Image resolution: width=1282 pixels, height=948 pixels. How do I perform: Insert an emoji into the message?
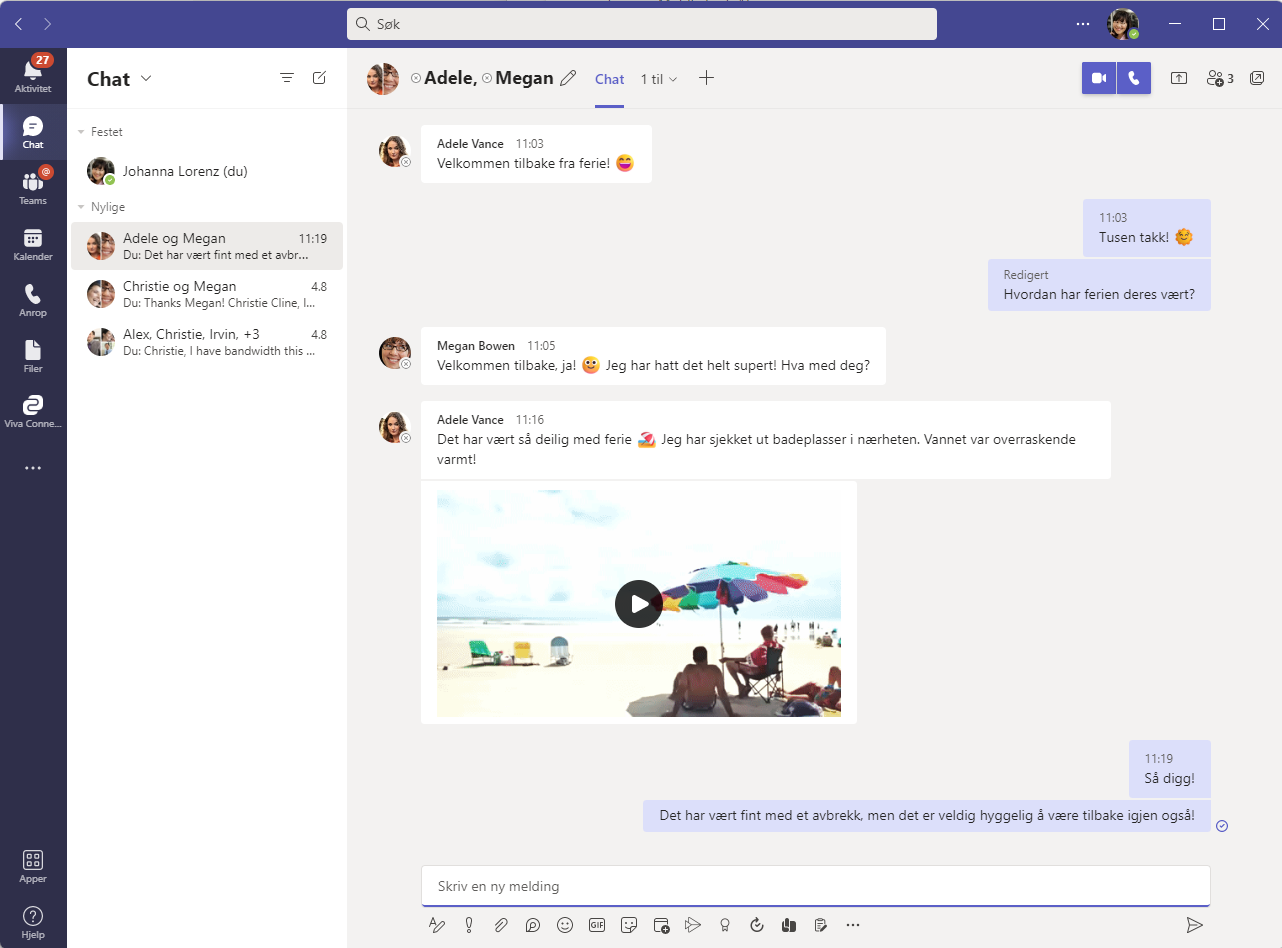[565, 925]
